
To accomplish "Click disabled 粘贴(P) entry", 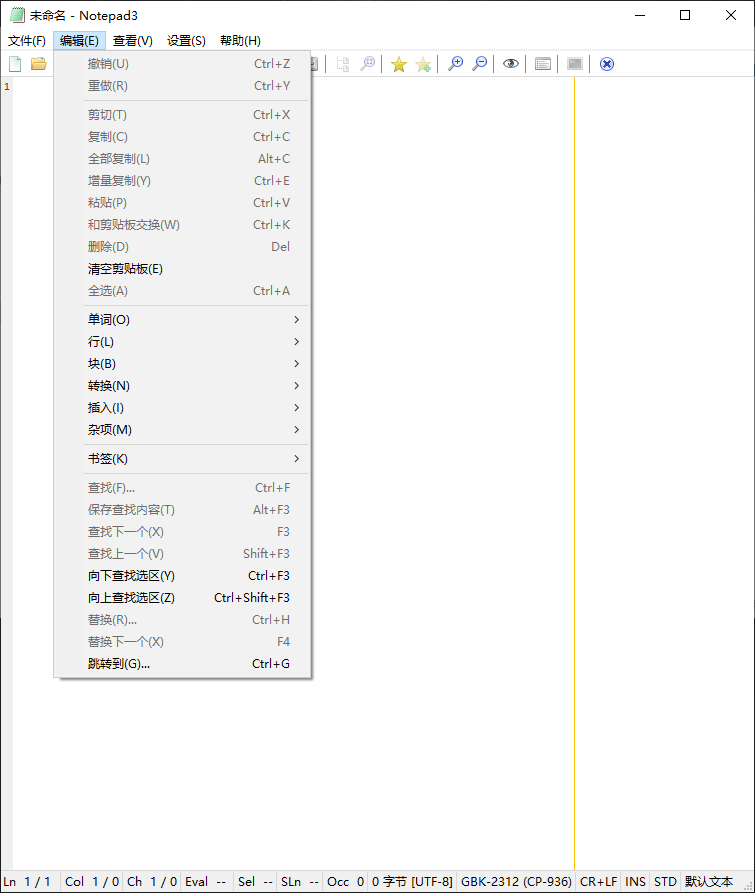I will tap(182, 203).
